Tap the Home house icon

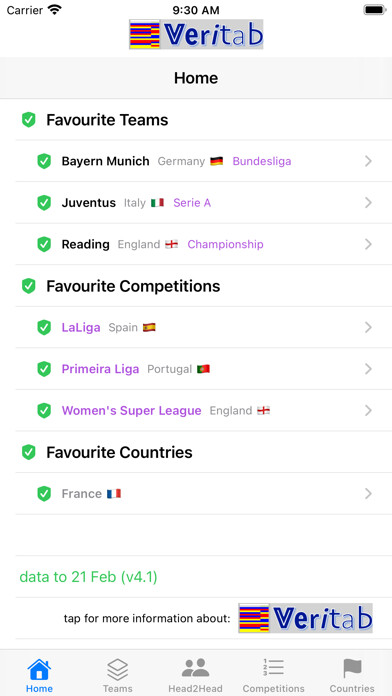tap(39, 669)
